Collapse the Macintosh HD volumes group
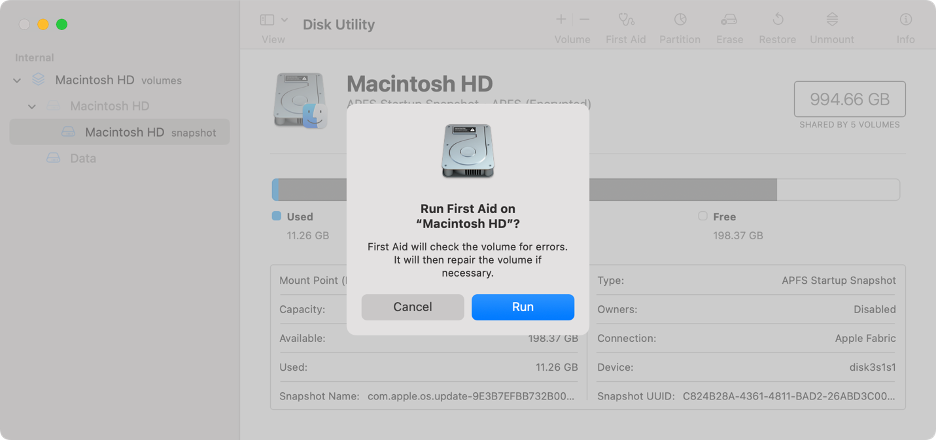Viewport: 936px width, 440px height. pyautogui.click(x=17, y=80)
